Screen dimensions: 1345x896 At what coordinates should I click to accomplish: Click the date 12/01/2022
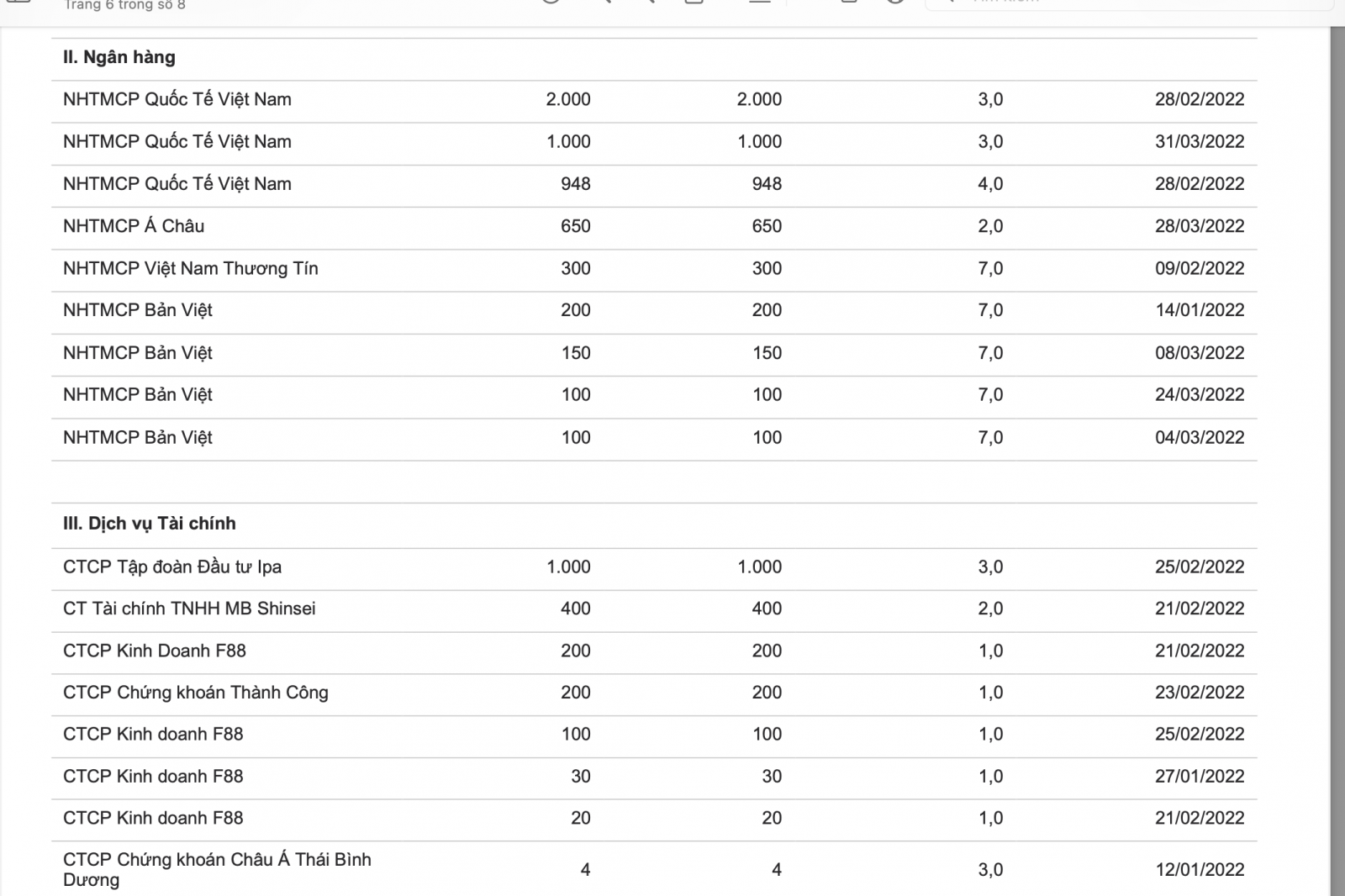[1200, 870]
